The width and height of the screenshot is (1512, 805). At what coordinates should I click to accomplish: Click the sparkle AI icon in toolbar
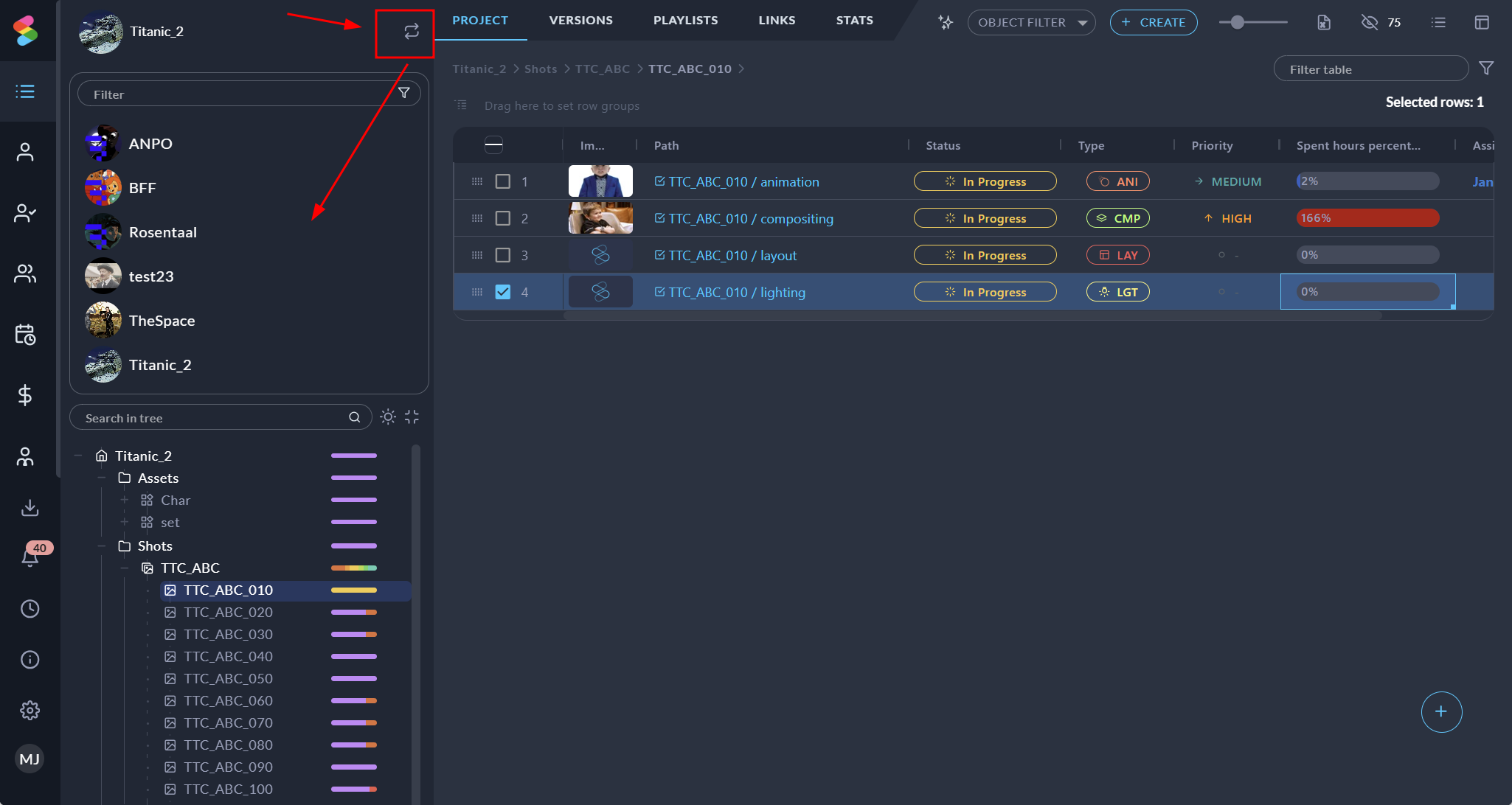coord(945,22)
